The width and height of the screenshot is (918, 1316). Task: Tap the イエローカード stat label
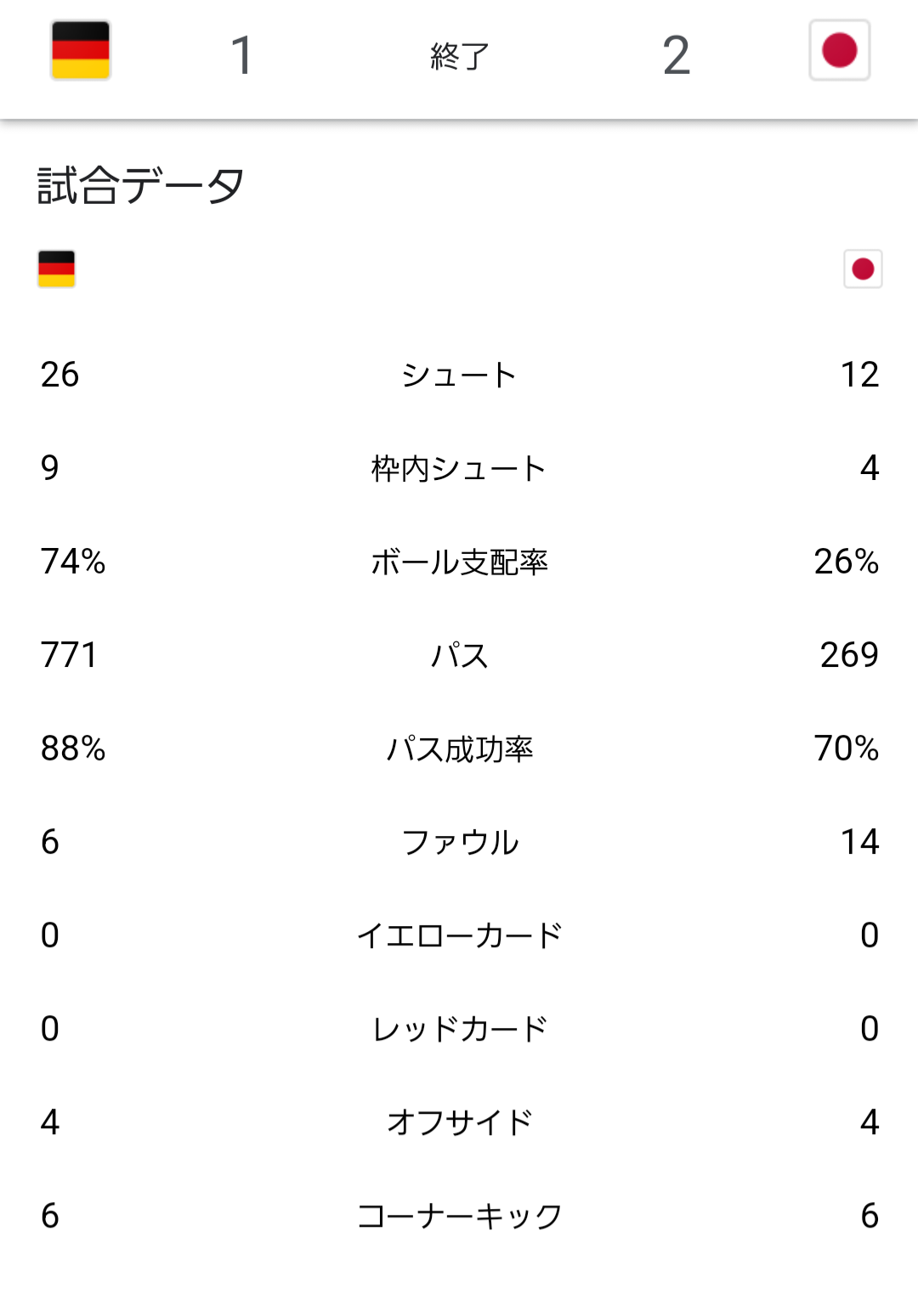tap(459, 935)
